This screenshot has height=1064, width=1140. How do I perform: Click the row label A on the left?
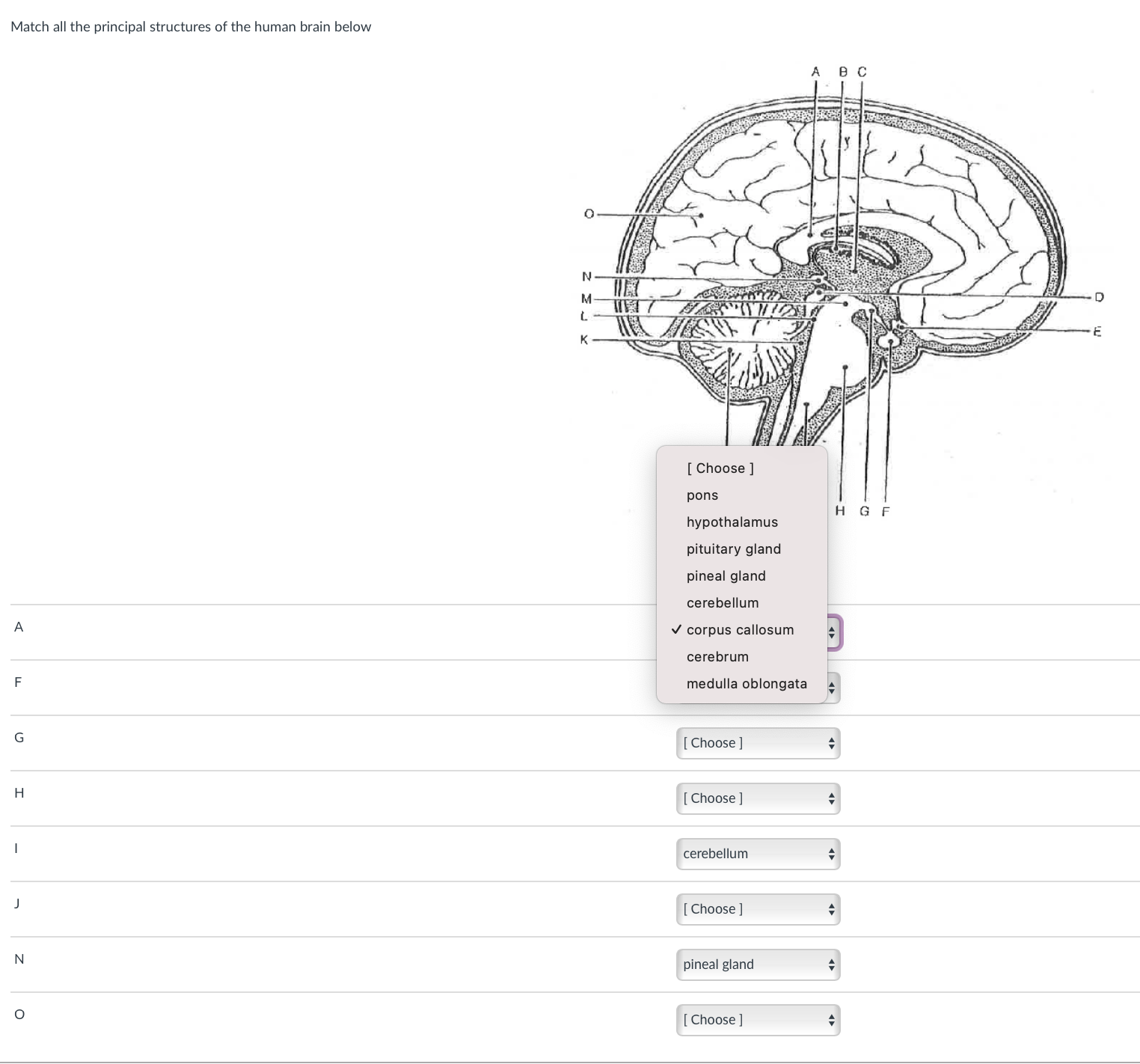(18, 627)
